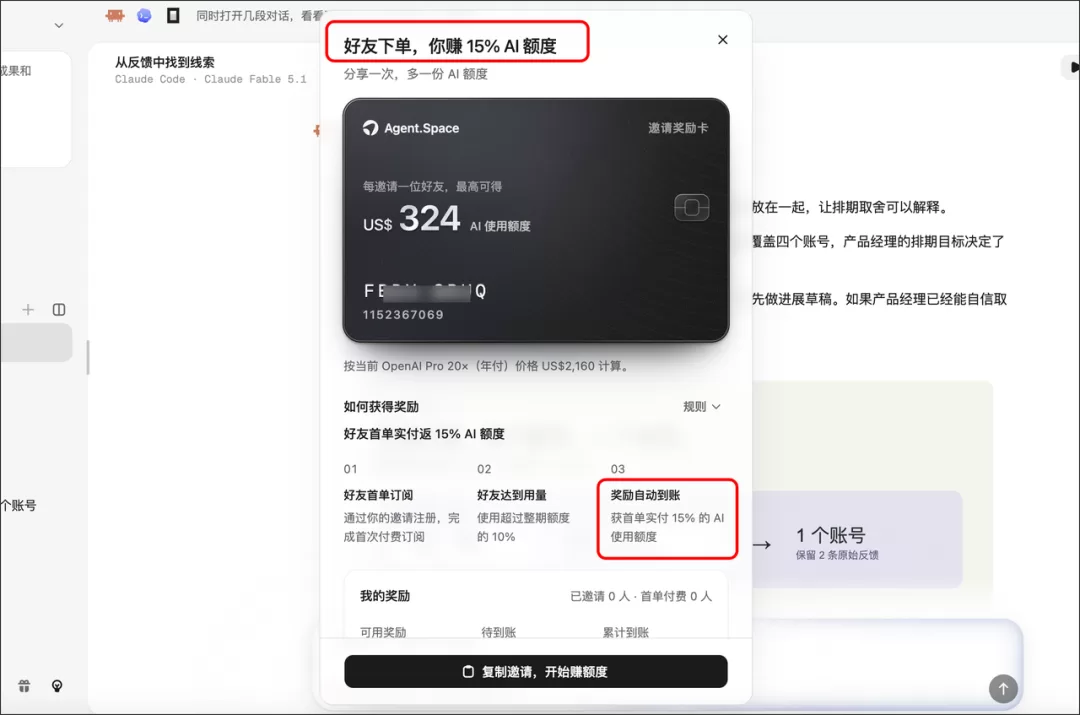Click the OpenAI Pro 20× price note

488,366
